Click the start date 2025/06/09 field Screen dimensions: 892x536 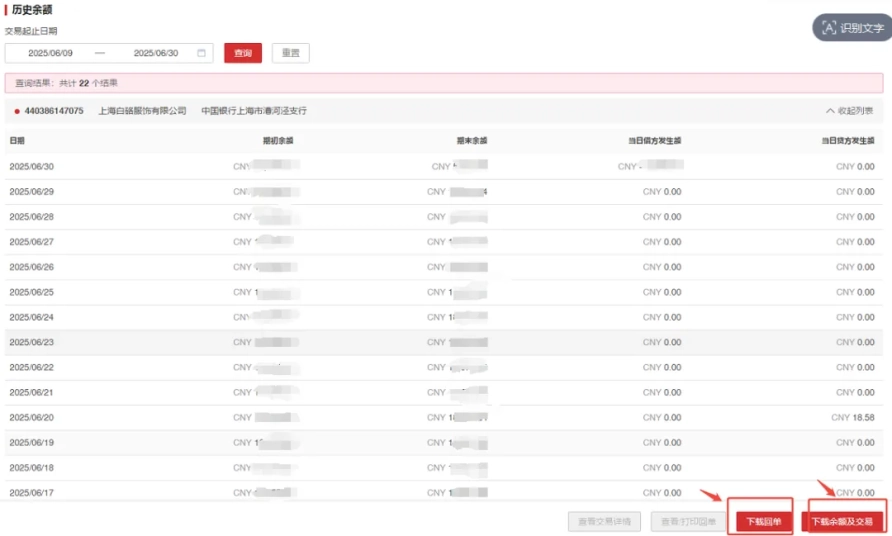click(x=50, y=53)
